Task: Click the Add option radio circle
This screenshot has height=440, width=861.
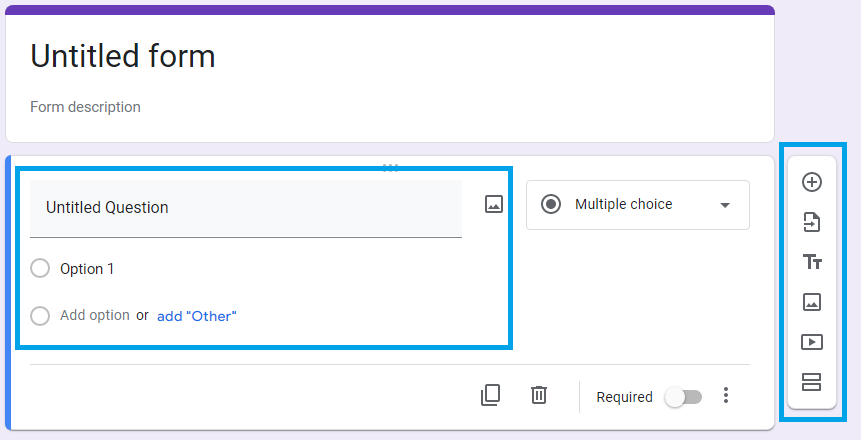Action: click(x=40, y=316)
